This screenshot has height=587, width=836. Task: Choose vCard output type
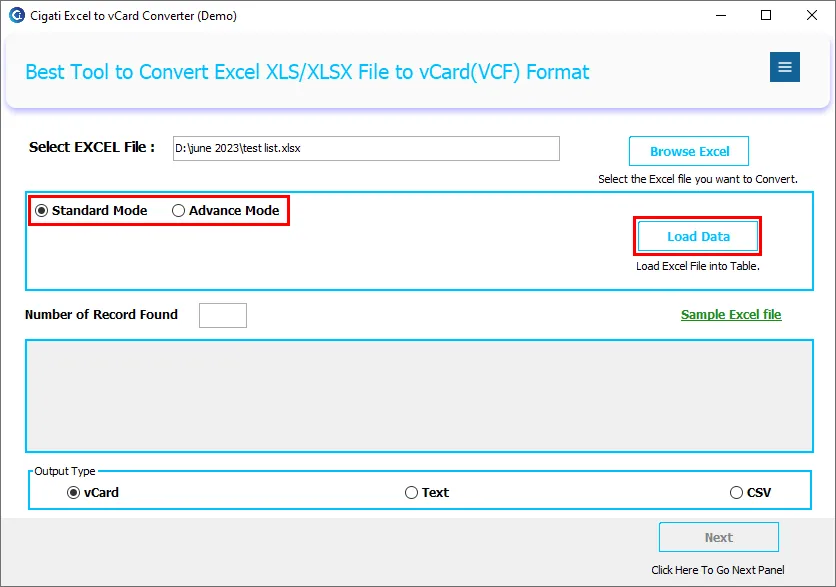(93, 493)
